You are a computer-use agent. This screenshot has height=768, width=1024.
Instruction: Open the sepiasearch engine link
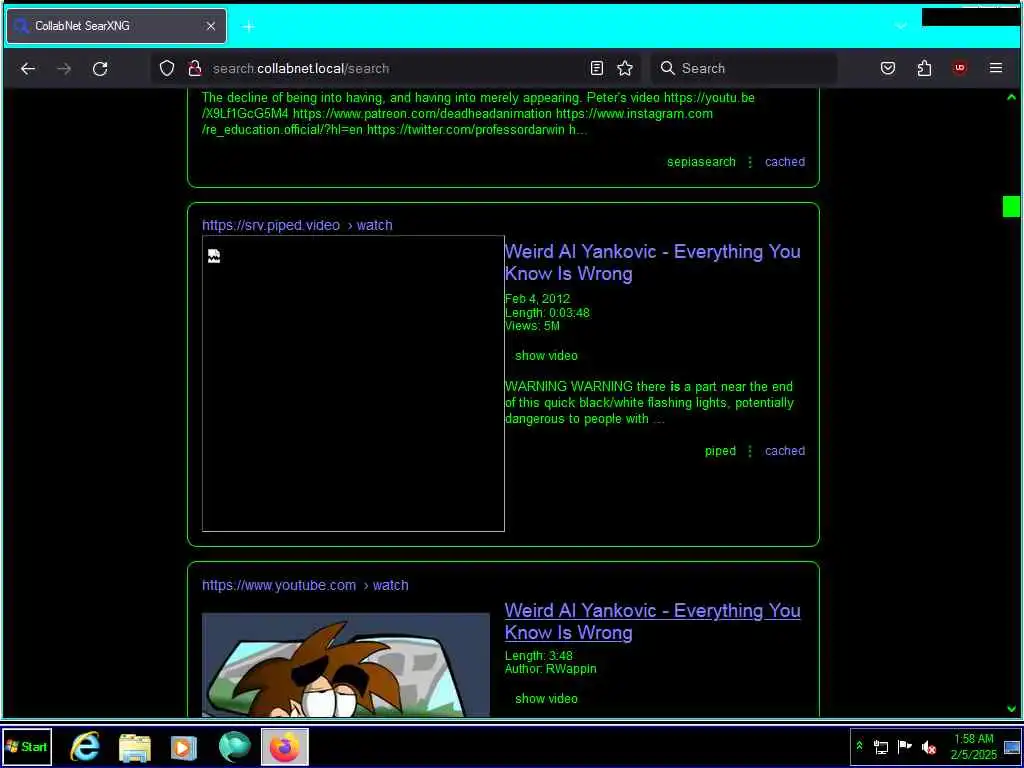(701, 162)
